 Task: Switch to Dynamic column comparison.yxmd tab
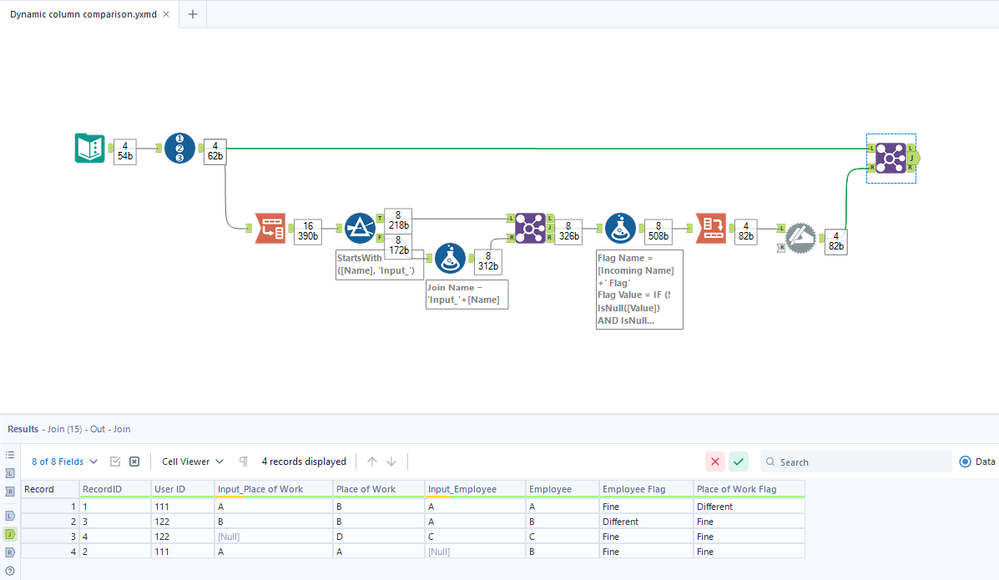click(x=83, y=14)
